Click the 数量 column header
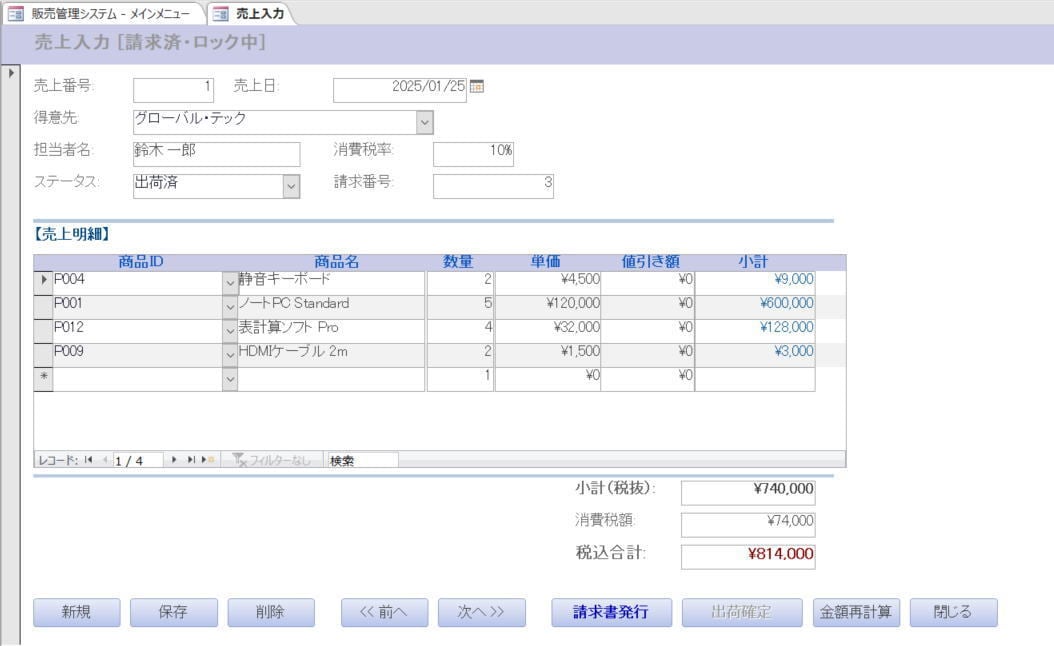This screenshot has height=646, width=1054. pos(458,262)
